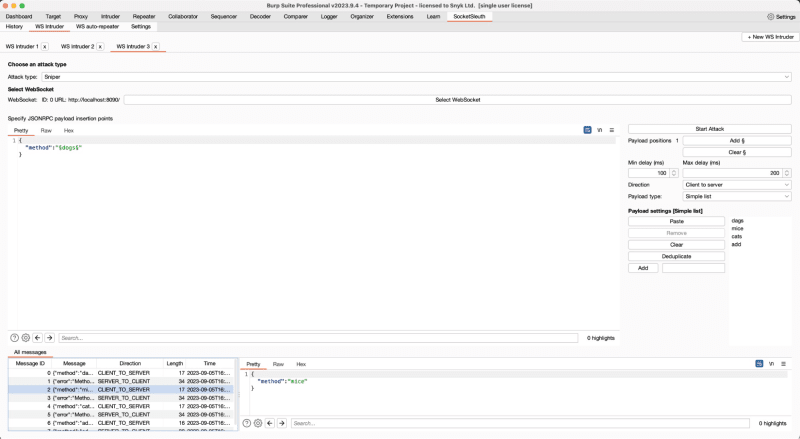
Task: Switch payload editor to Raw view
Action: [46, 131]
